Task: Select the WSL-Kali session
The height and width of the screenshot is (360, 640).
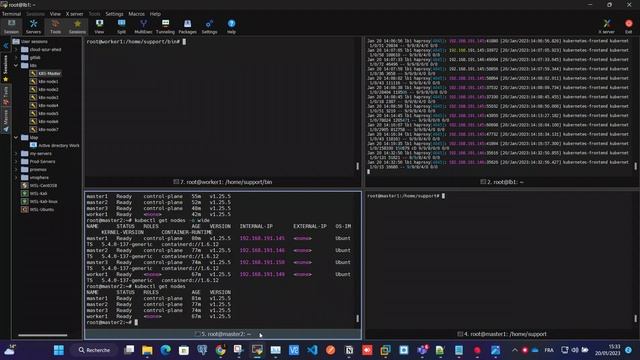Action: coord(34,193)
